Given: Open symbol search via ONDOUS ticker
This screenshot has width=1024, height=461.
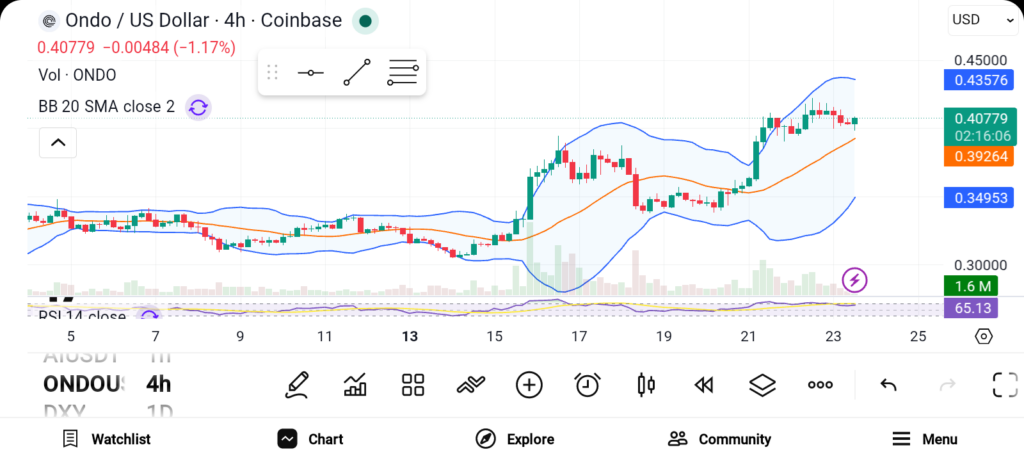Looking at the screenshot, I should 83,385.
